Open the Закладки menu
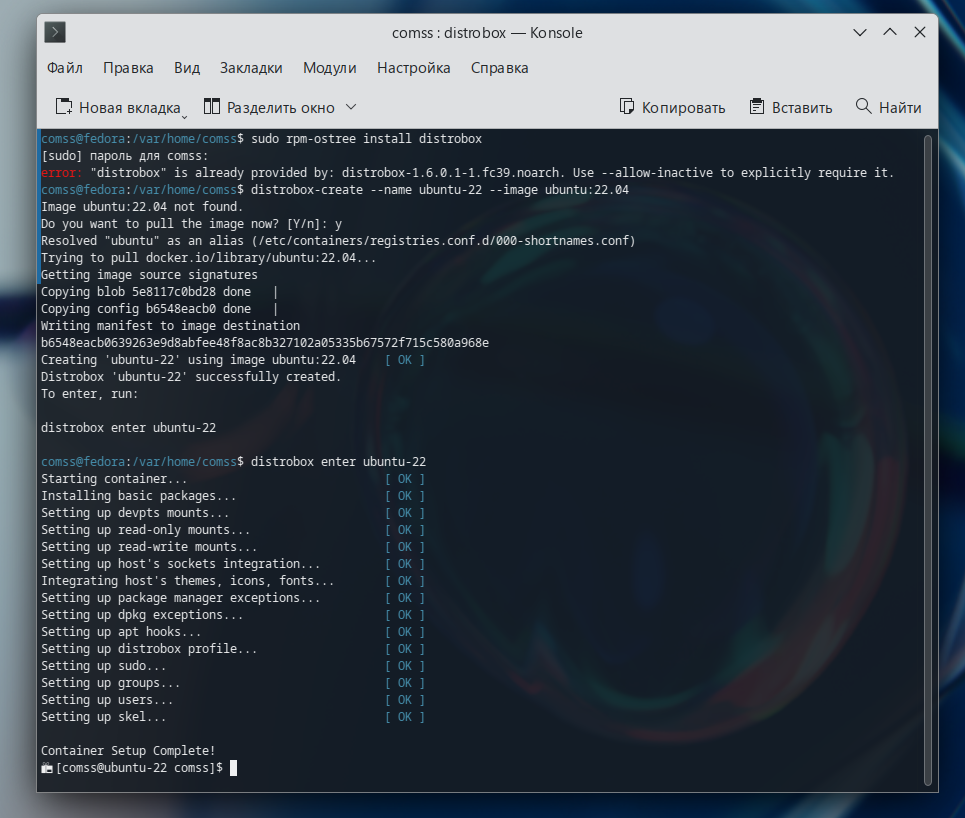Viewport: 965px width, 818px height. 251,68
